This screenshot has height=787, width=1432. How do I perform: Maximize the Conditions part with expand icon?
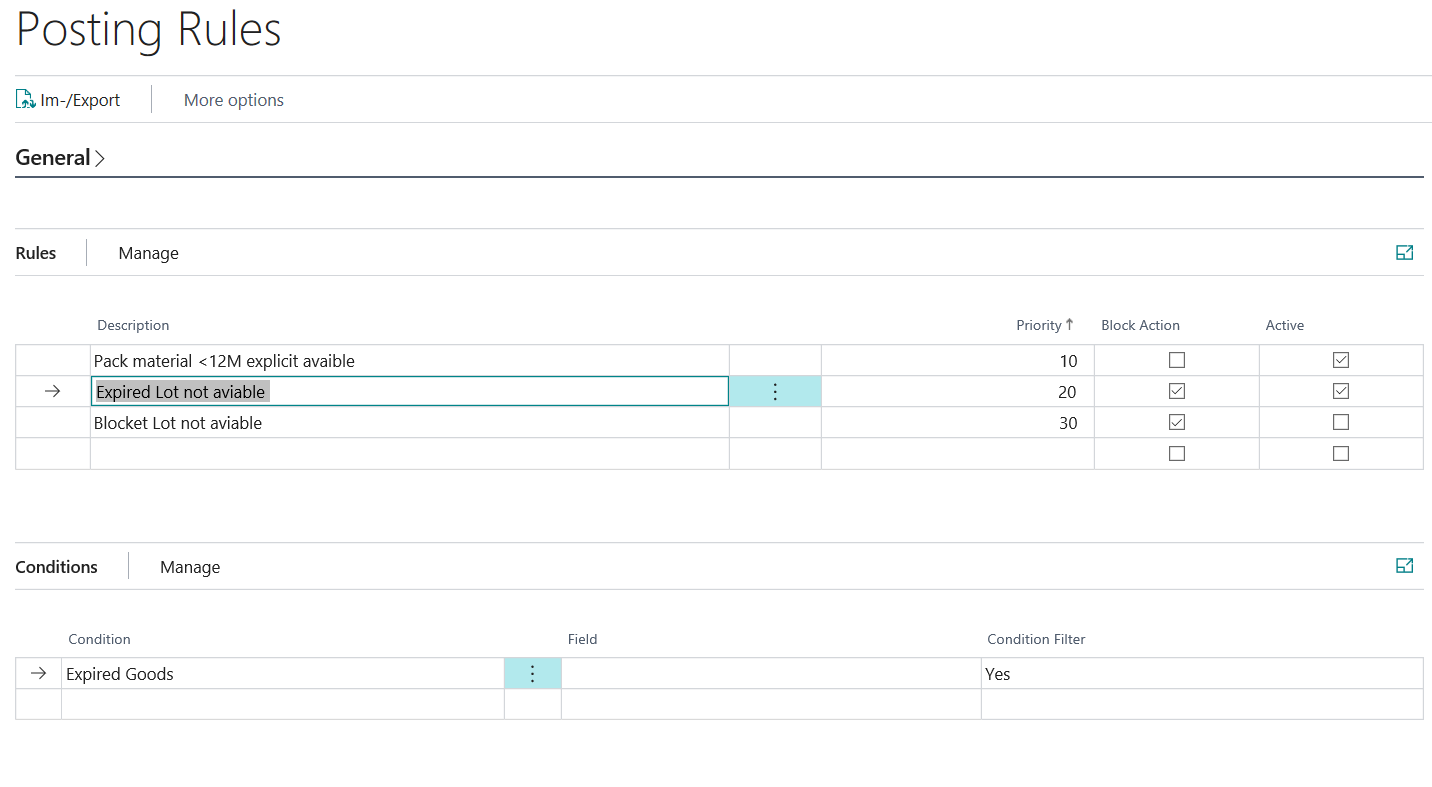click(1404, 566)
